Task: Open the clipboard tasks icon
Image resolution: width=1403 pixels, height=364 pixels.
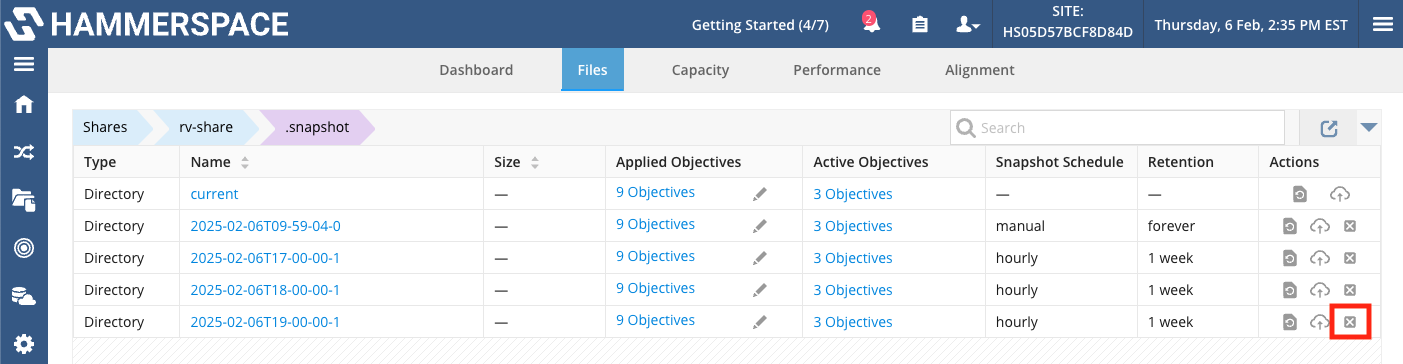Action: point(920,24)
